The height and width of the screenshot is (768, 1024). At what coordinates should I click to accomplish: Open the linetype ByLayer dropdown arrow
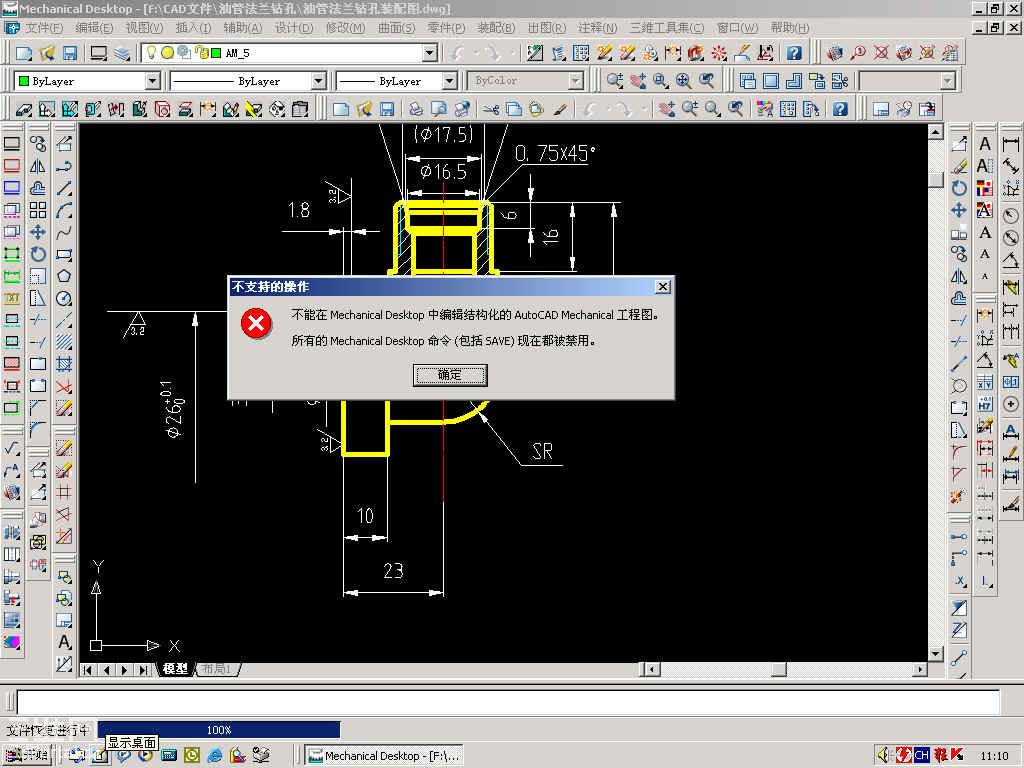coord(318,81)
